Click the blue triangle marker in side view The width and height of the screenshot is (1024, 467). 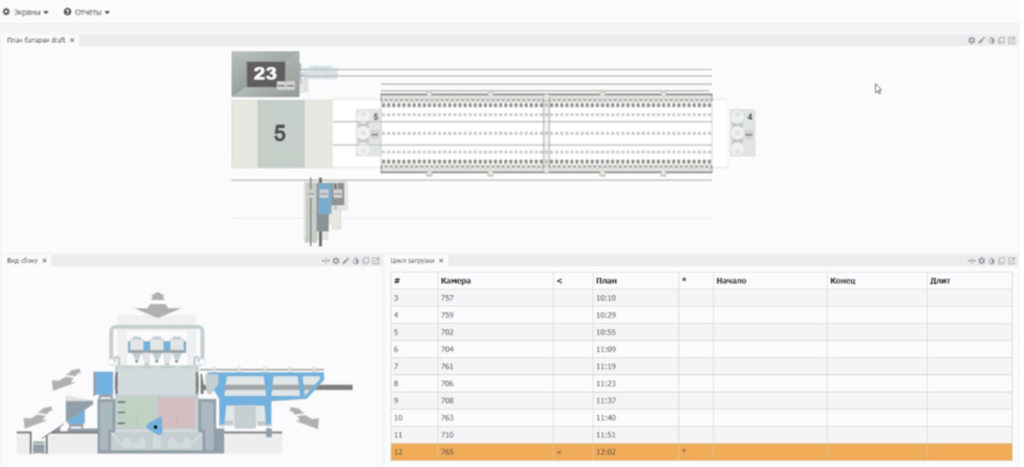pos(154,427)
